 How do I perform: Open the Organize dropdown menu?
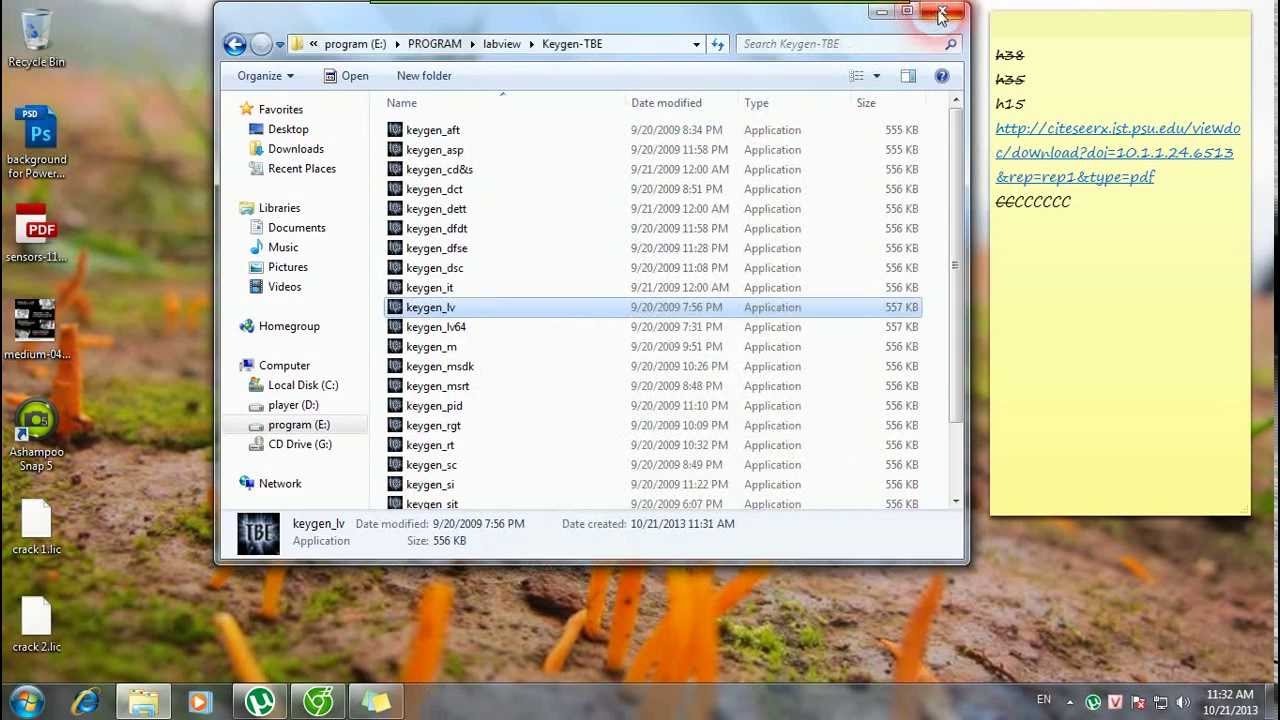[x=265, y=76]
